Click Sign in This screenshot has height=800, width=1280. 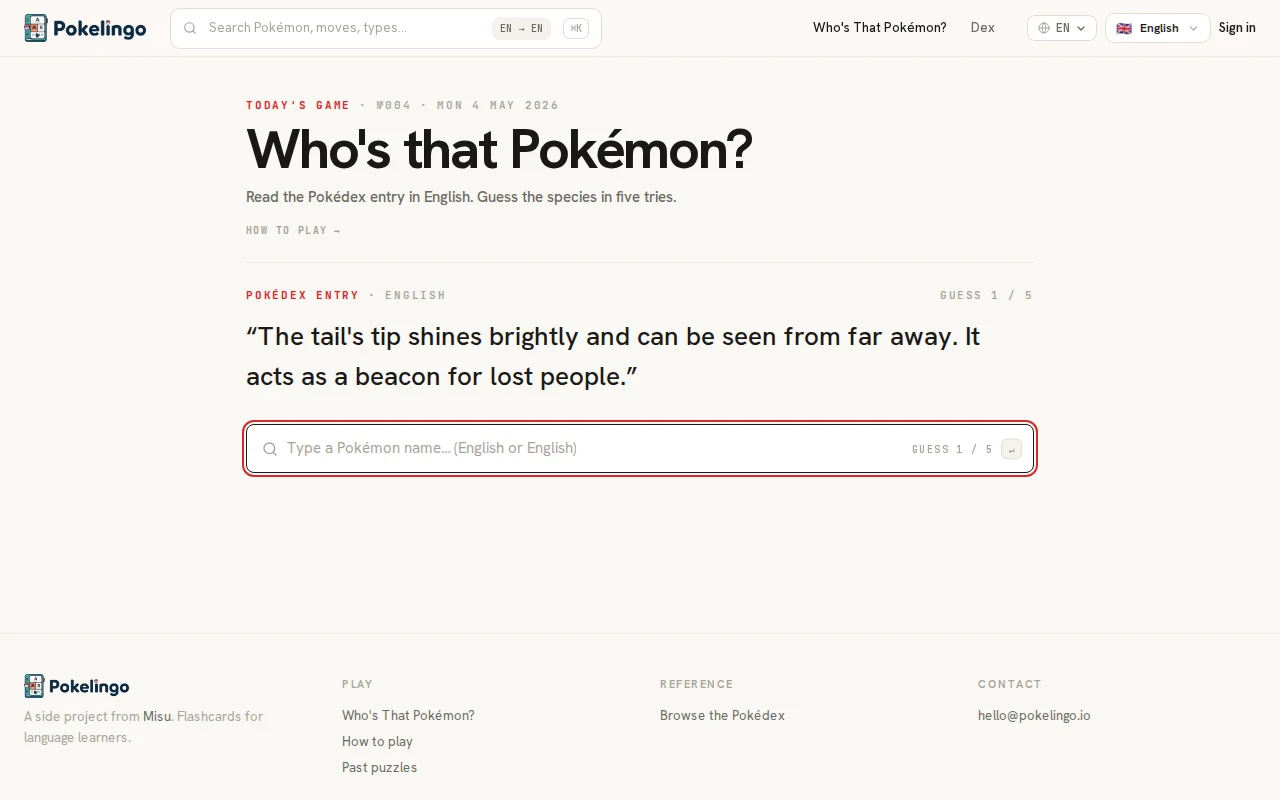pos(1237,28)
